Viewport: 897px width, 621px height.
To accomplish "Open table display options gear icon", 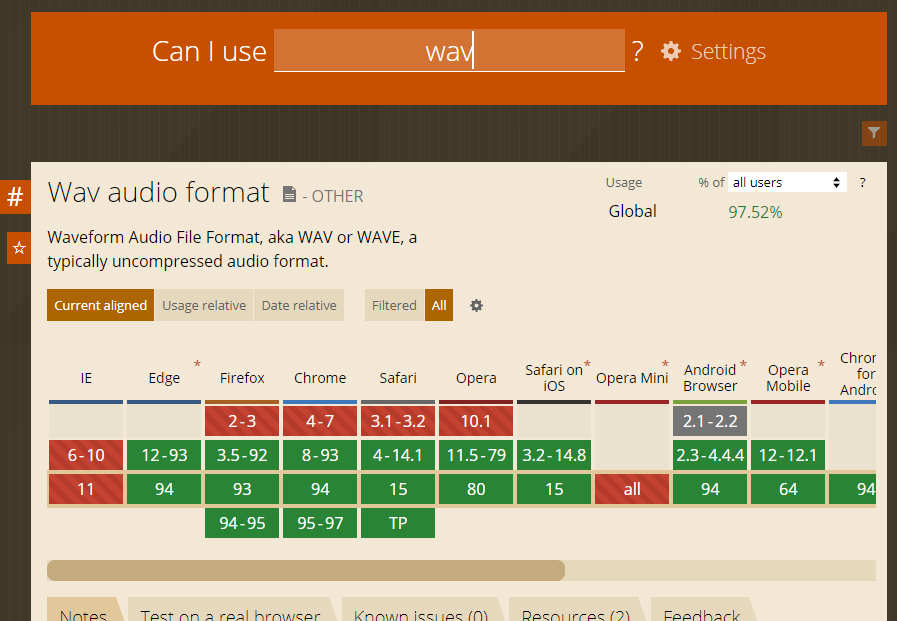I will [476, 305].
